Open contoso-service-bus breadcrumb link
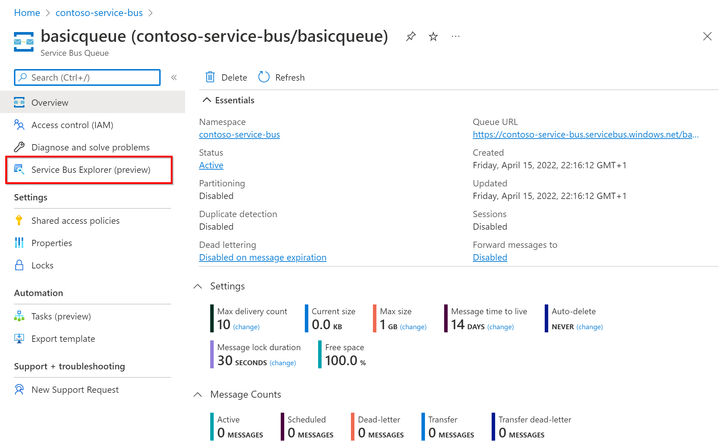Screen dimensions: 727x443 pos(99,13)
